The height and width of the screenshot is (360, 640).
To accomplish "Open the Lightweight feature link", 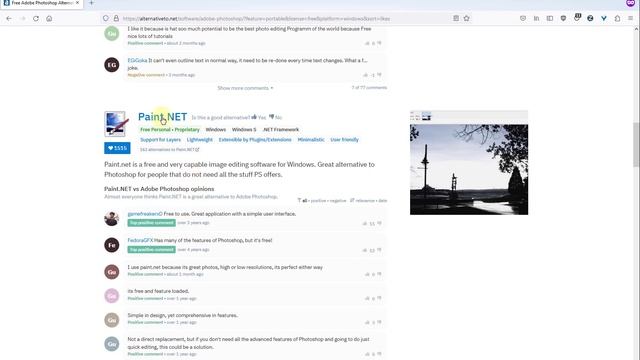I will coord(200,140).
